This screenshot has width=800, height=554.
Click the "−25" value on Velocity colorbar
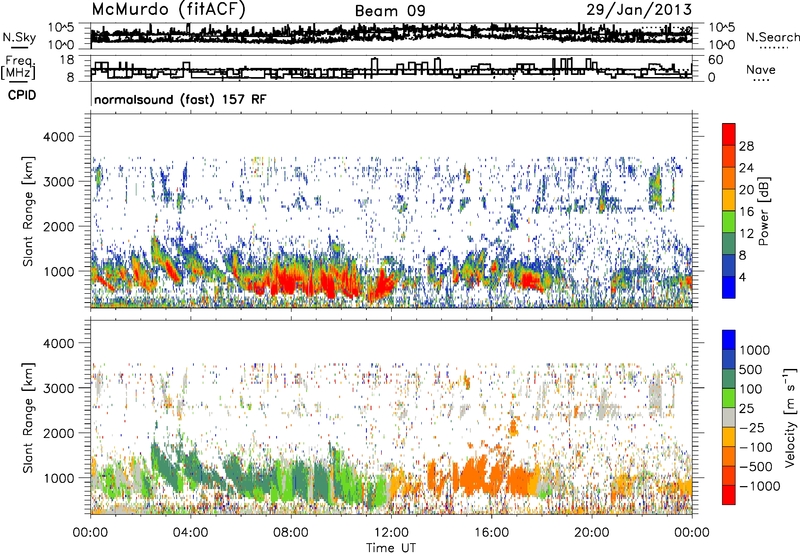point(752,427)
